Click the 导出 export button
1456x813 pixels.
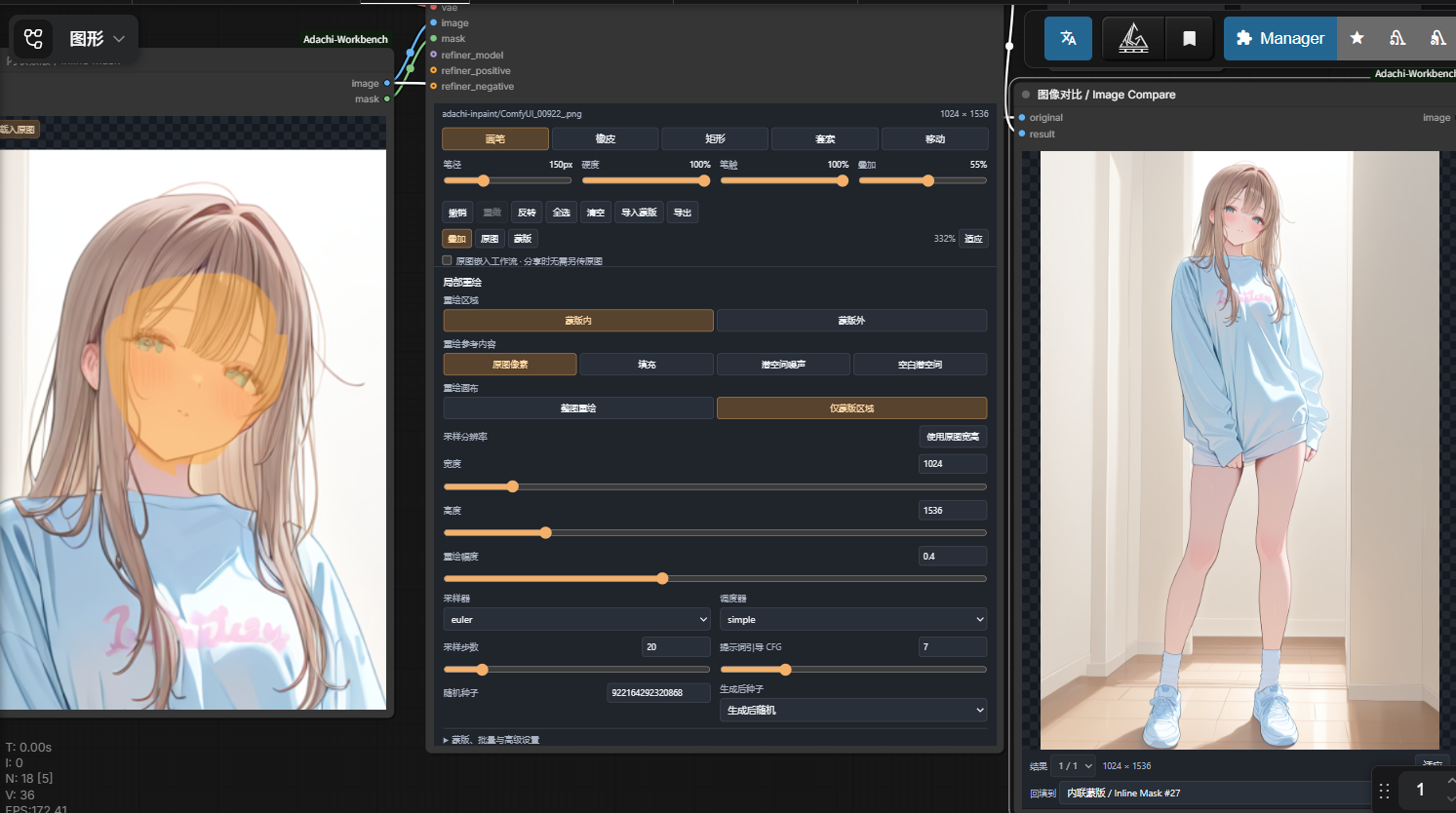(683, 213)
